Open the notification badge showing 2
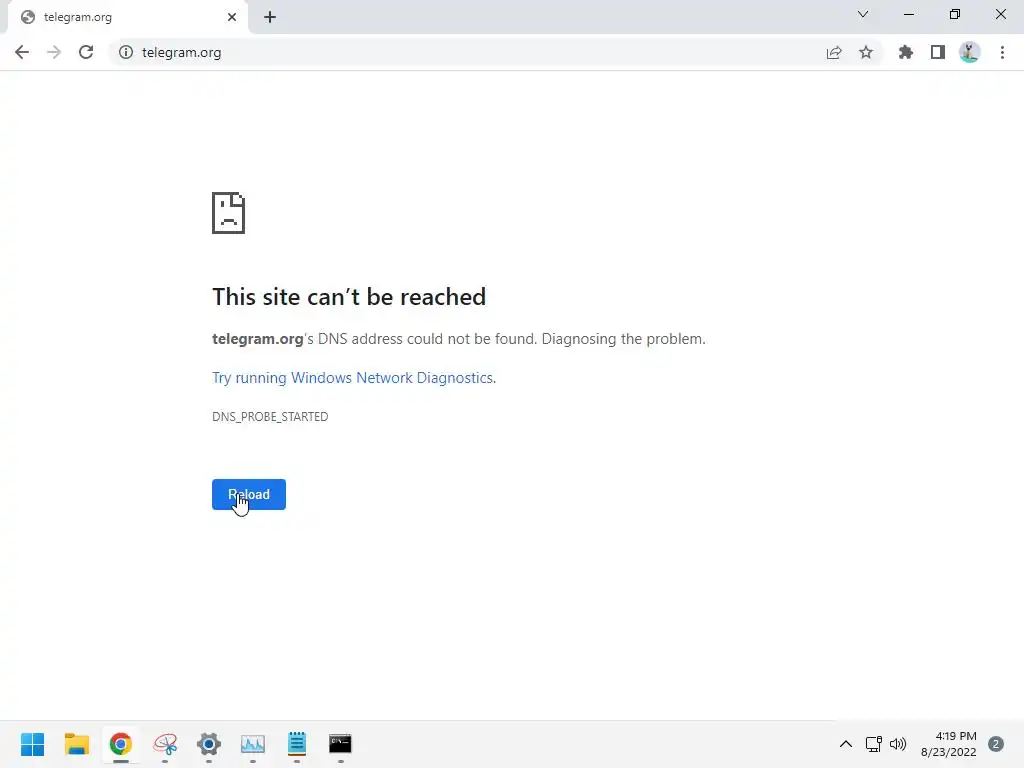Viewport: 1024px width, 768px height. [996, 744]
